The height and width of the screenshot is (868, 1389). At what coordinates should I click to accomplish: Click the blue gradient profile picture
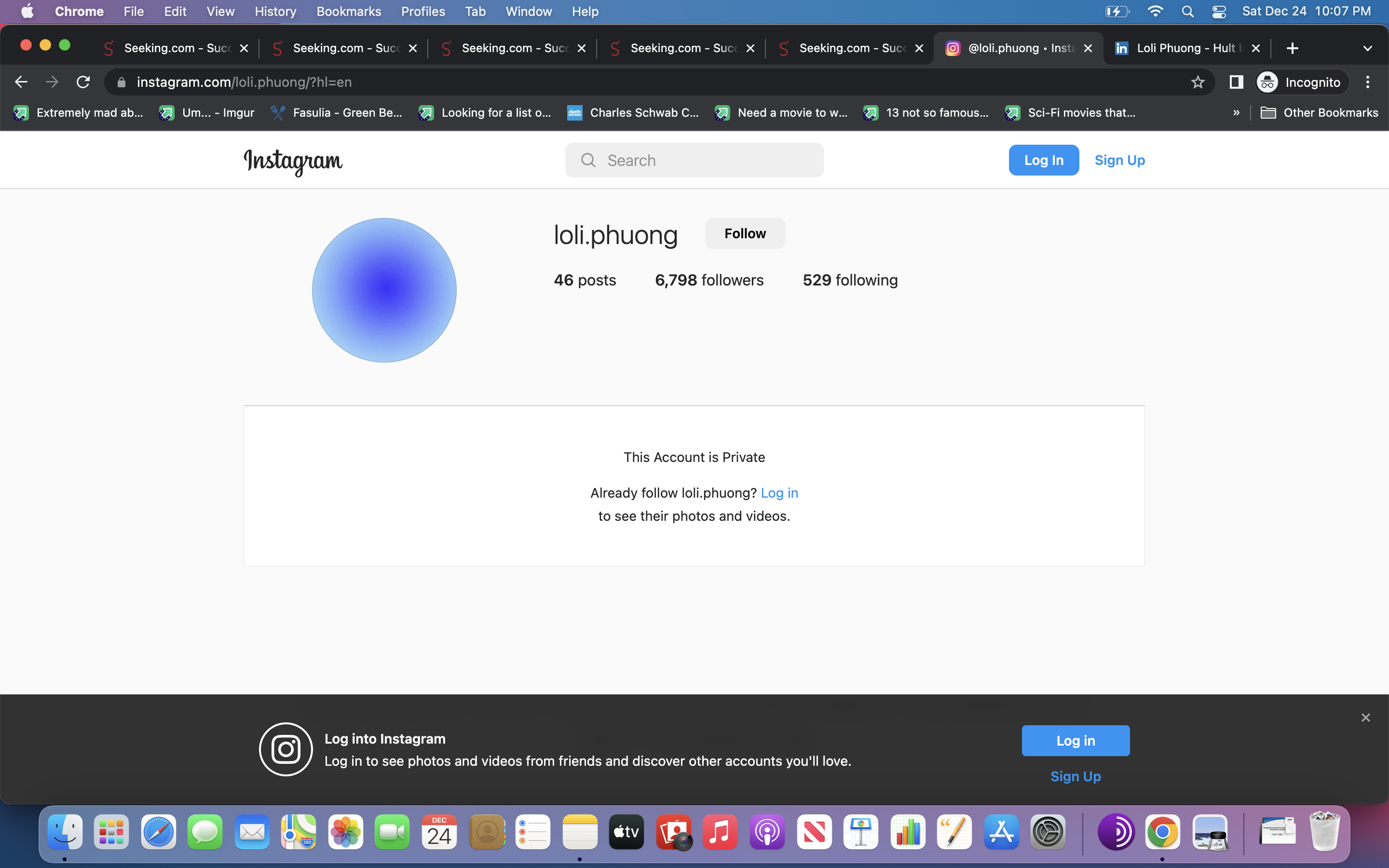point(384,290)
